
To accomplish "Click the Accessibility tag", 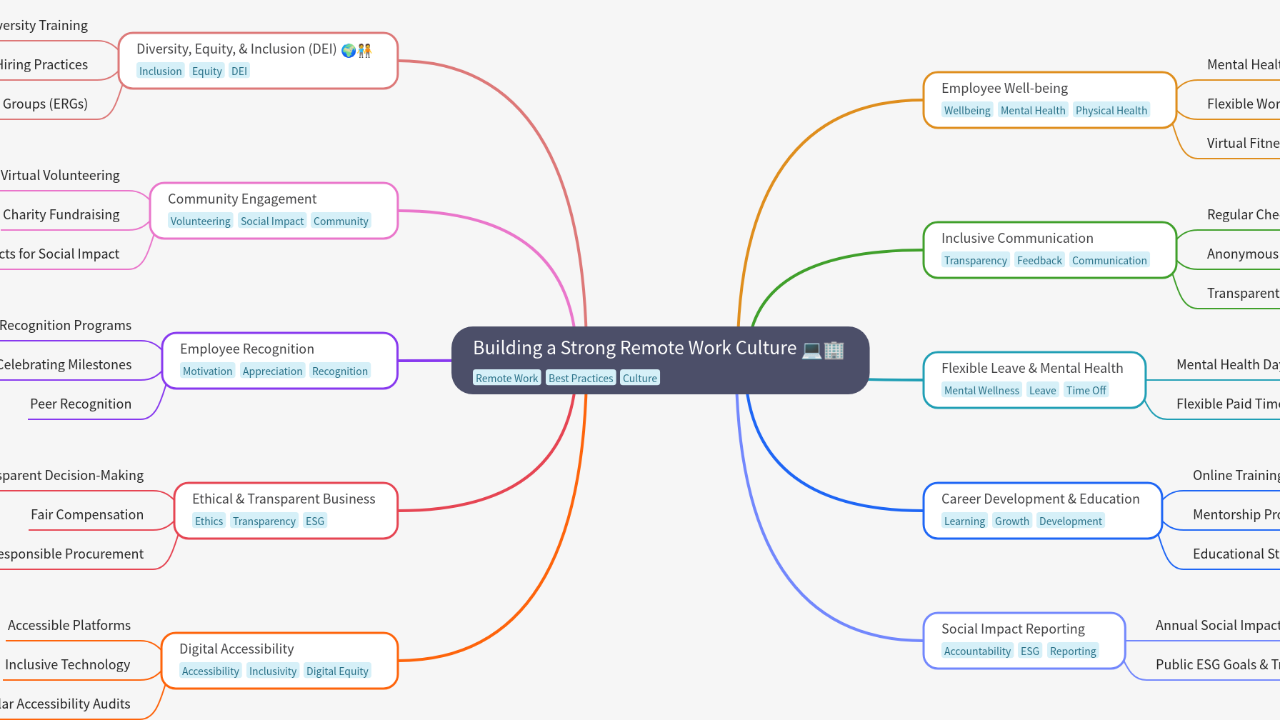I will pos(210,671).
